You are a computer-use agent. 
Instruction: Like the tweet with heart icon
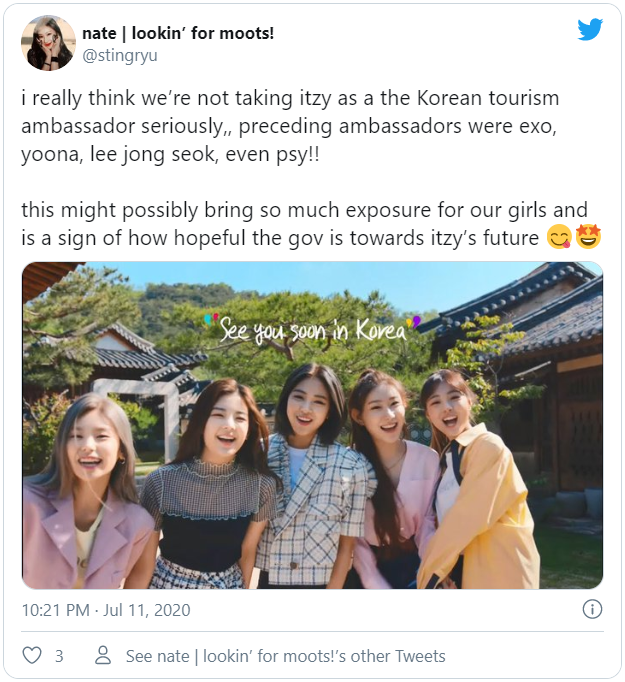click(32, 655)
